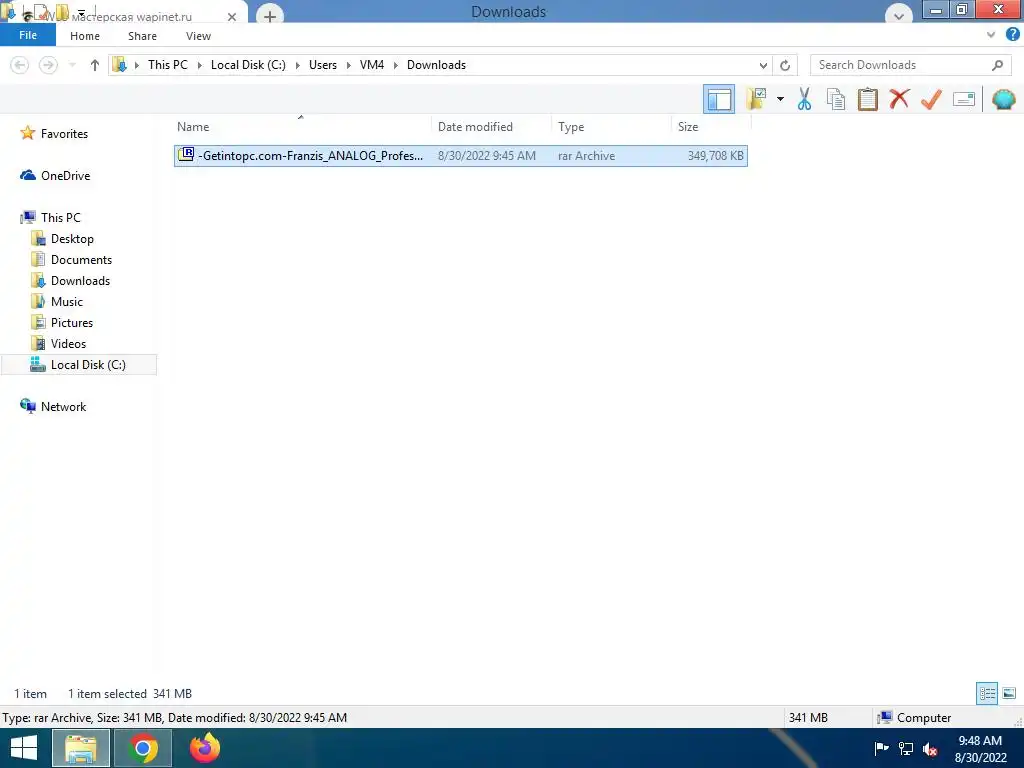Open Action Center flag in tray
This screenshot has height=768, width=1024.
pos(881,748)
